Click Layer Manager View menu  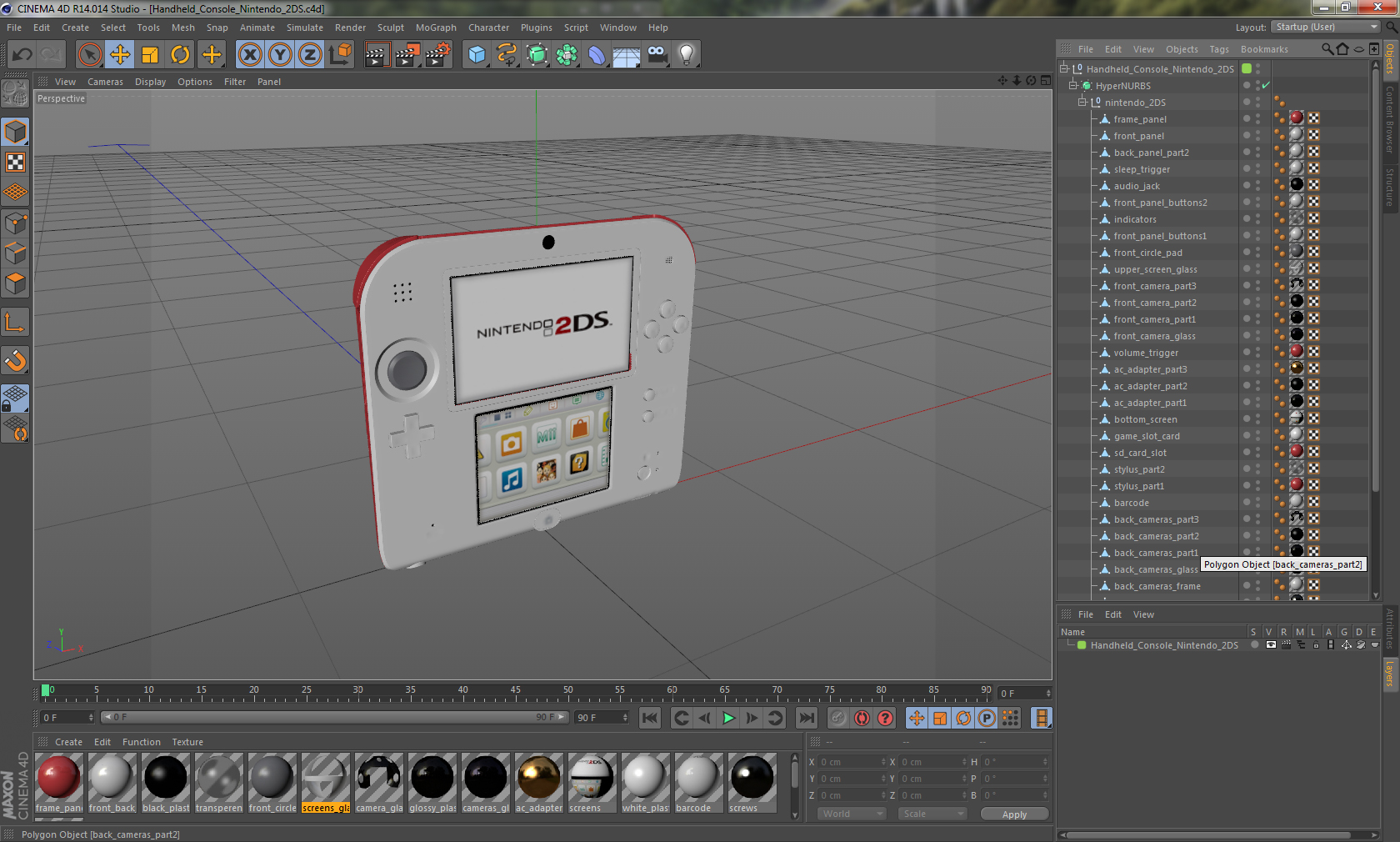(x=1143, y=614)
